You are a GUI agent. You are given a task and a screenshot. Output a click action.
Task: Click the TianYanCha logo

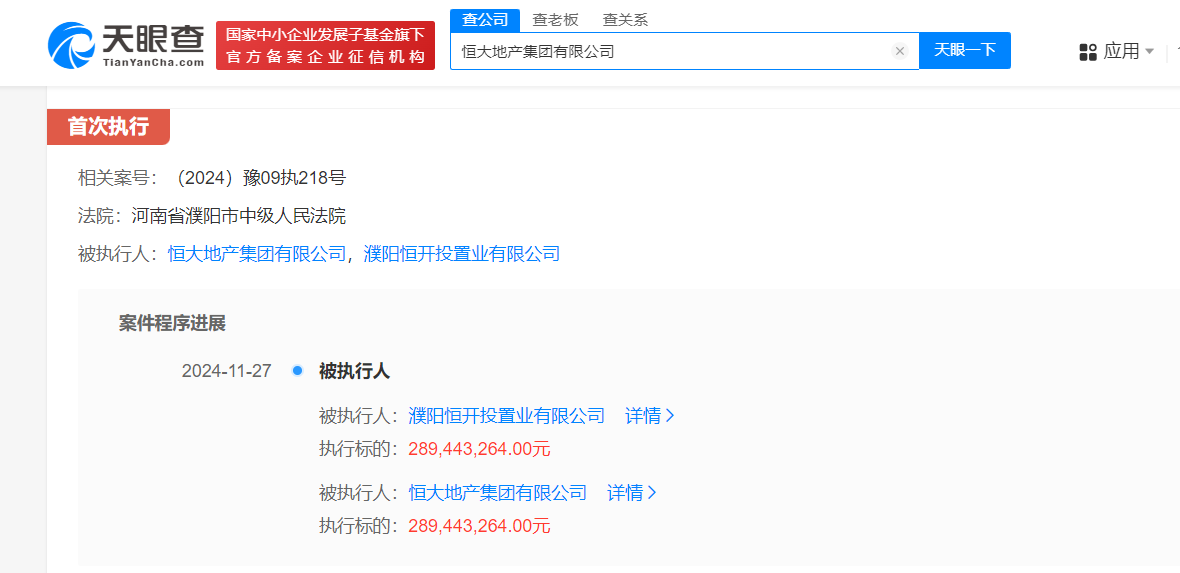125,45
